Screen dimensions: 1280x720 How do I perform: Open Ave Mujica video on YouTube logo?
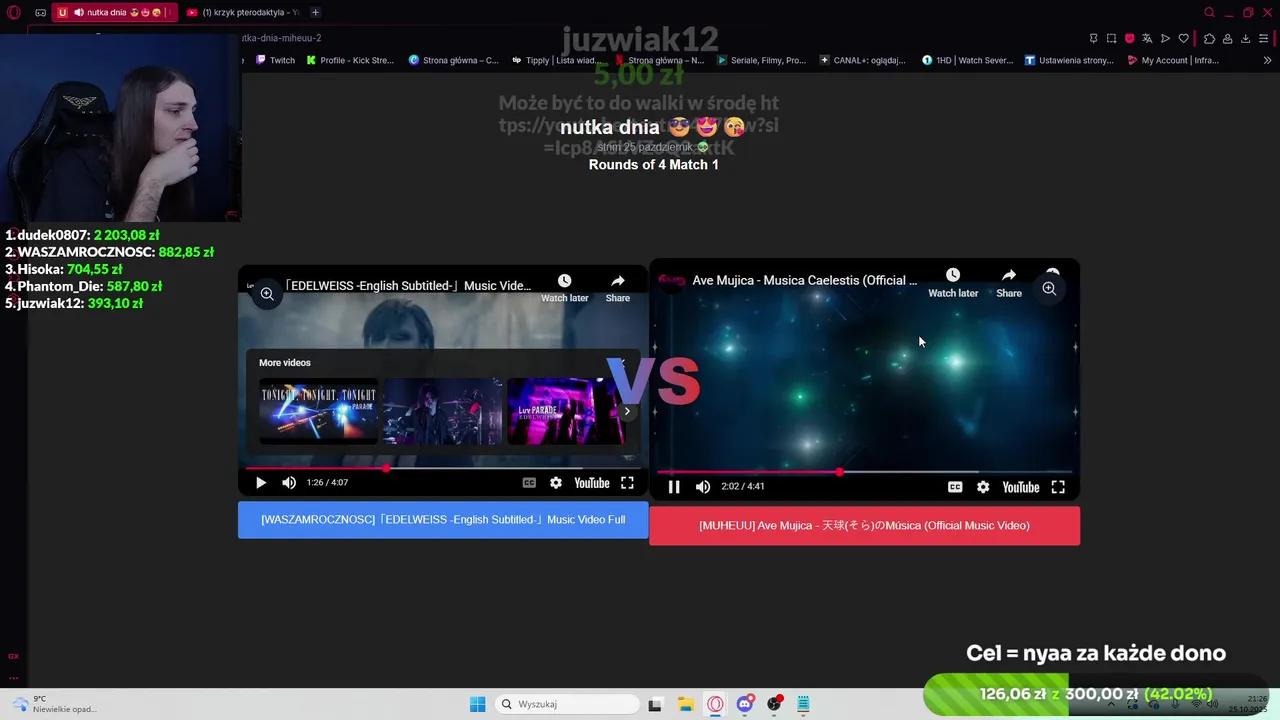pos(1021,487)
